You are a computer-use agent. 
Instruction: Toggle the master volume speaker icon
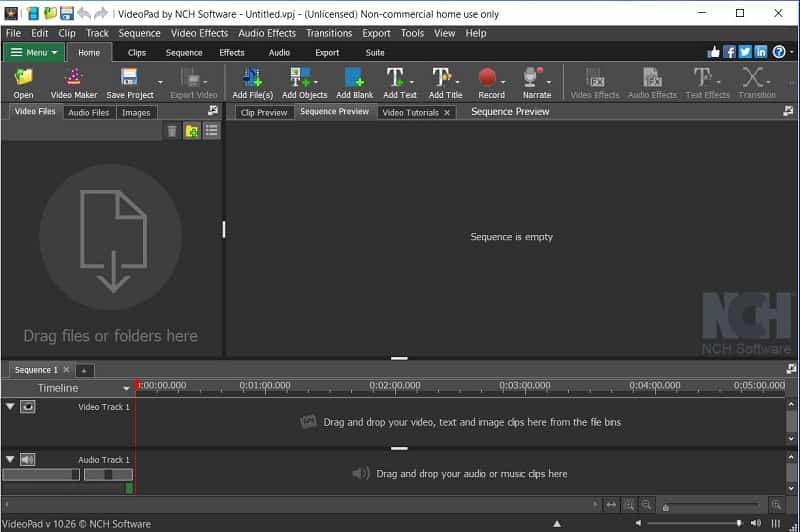pyautogui.click(x=756, y=523)
